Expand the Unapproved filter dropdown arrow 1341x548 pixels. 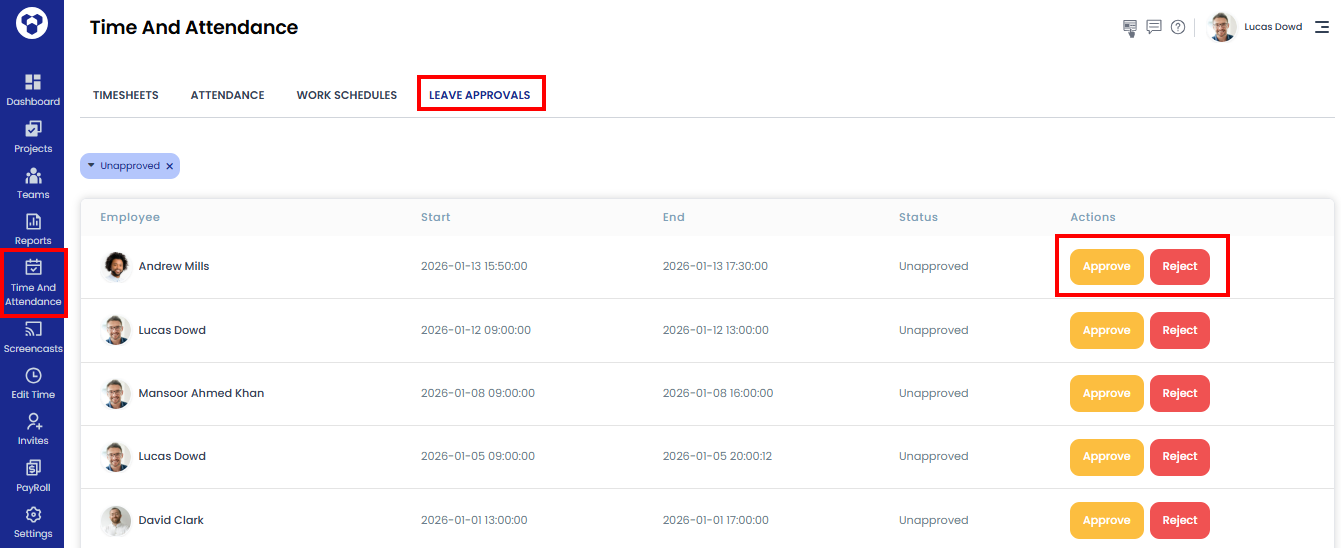pos(91,165)
